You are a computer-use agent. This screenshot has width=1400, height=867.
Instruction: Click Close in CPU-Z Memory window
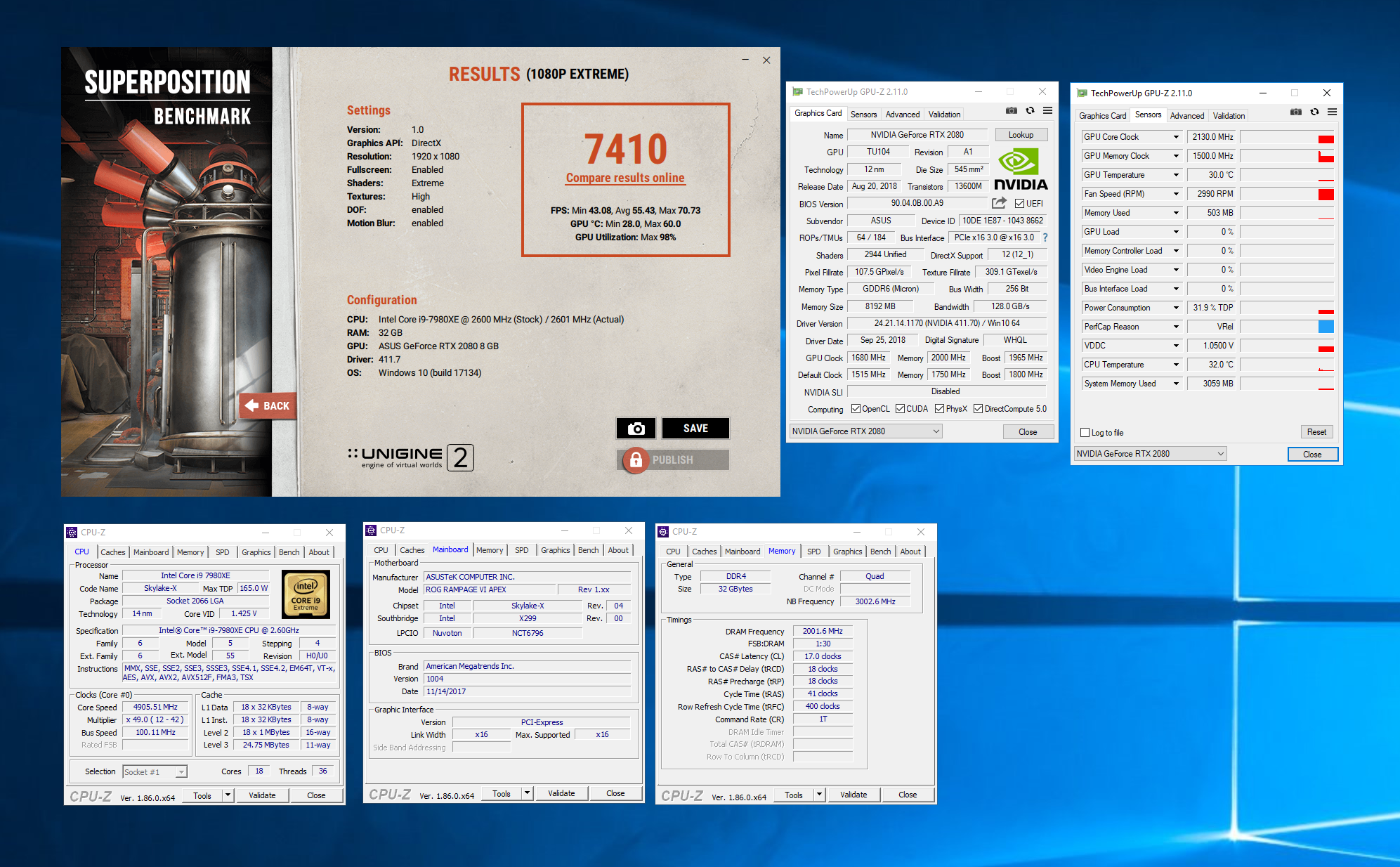pos(908,795)
